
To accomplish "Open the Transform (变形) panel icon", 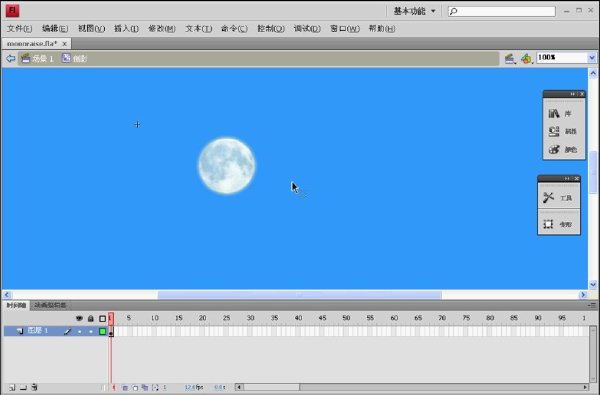I will point(548,224).
